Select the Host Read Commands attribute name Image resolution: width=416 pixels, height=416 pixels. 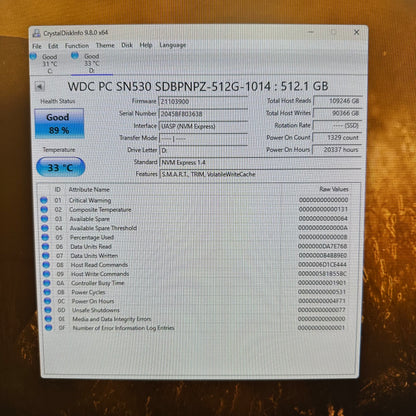point(99,265)
